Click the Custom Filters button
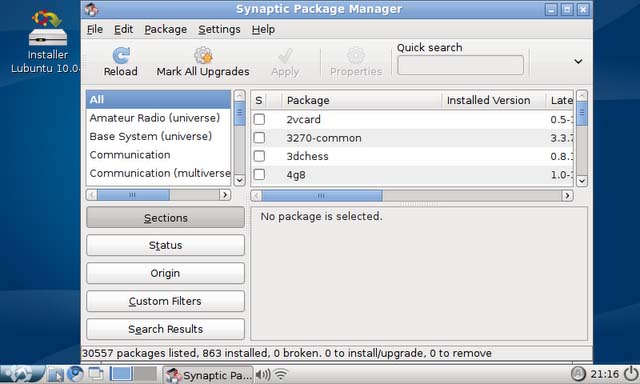 (165, 301)
